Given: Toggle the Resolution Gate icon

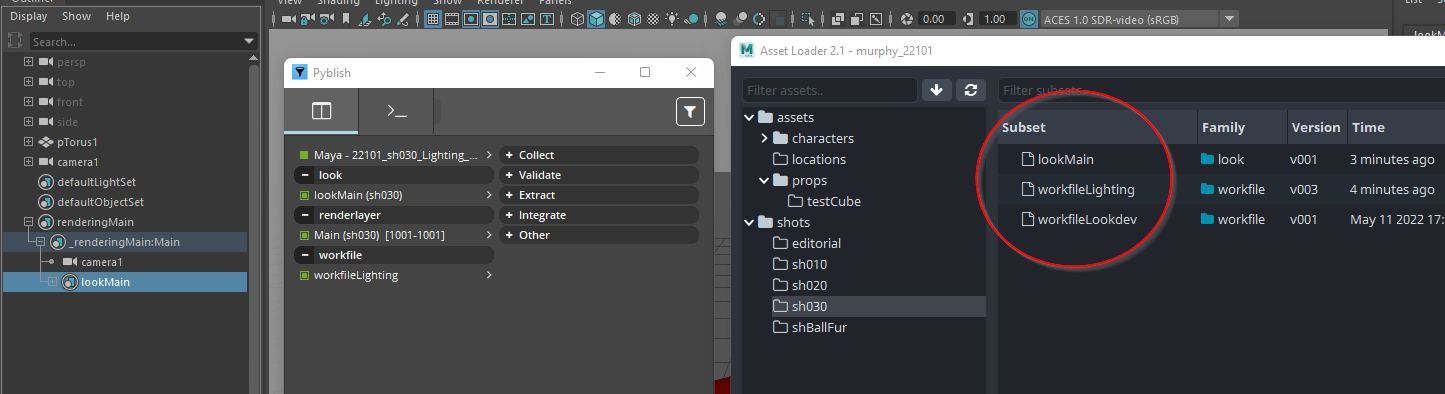Looking at the screenshot, I should [471, 19].
